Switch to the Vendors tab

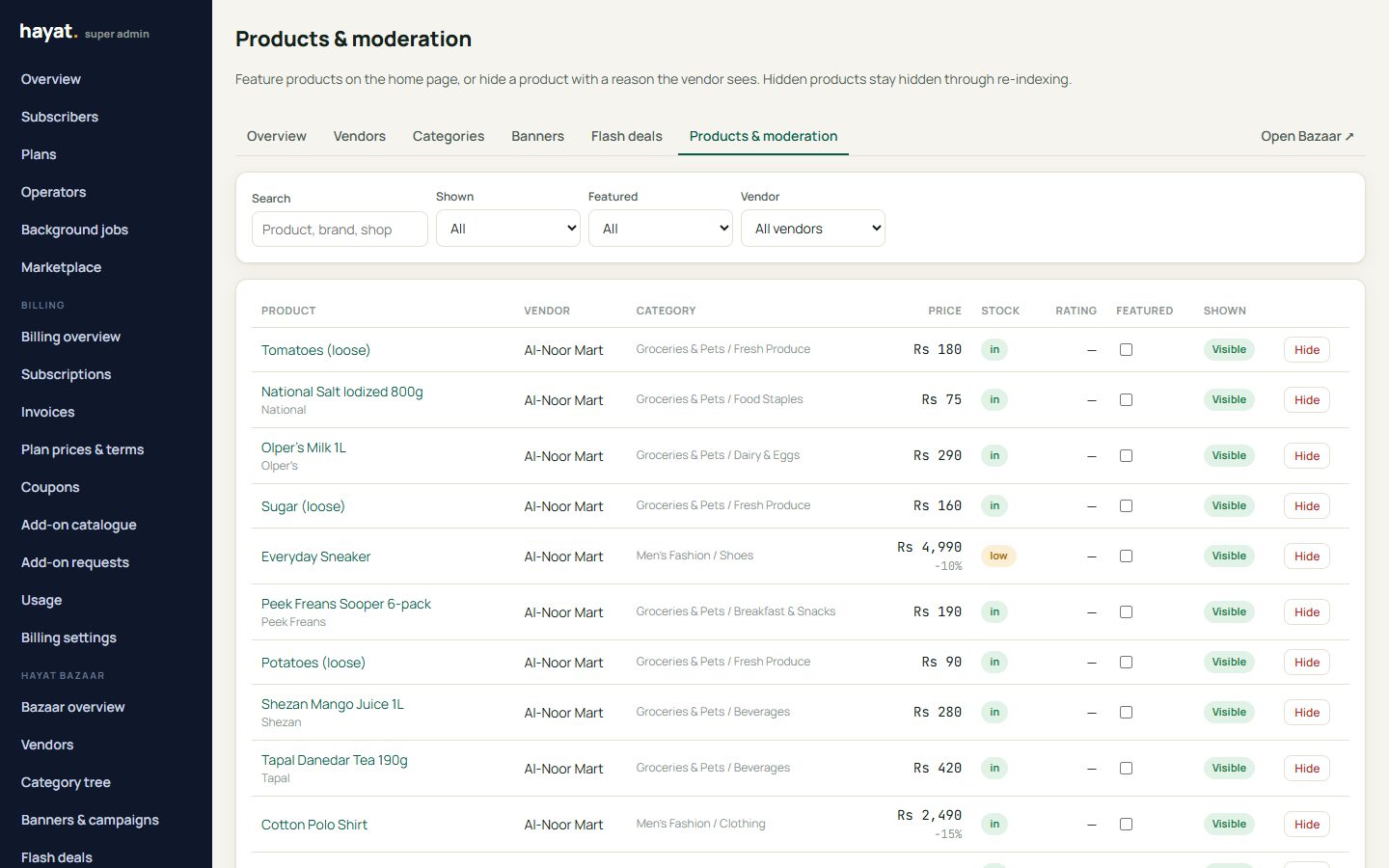coord(360,136)
